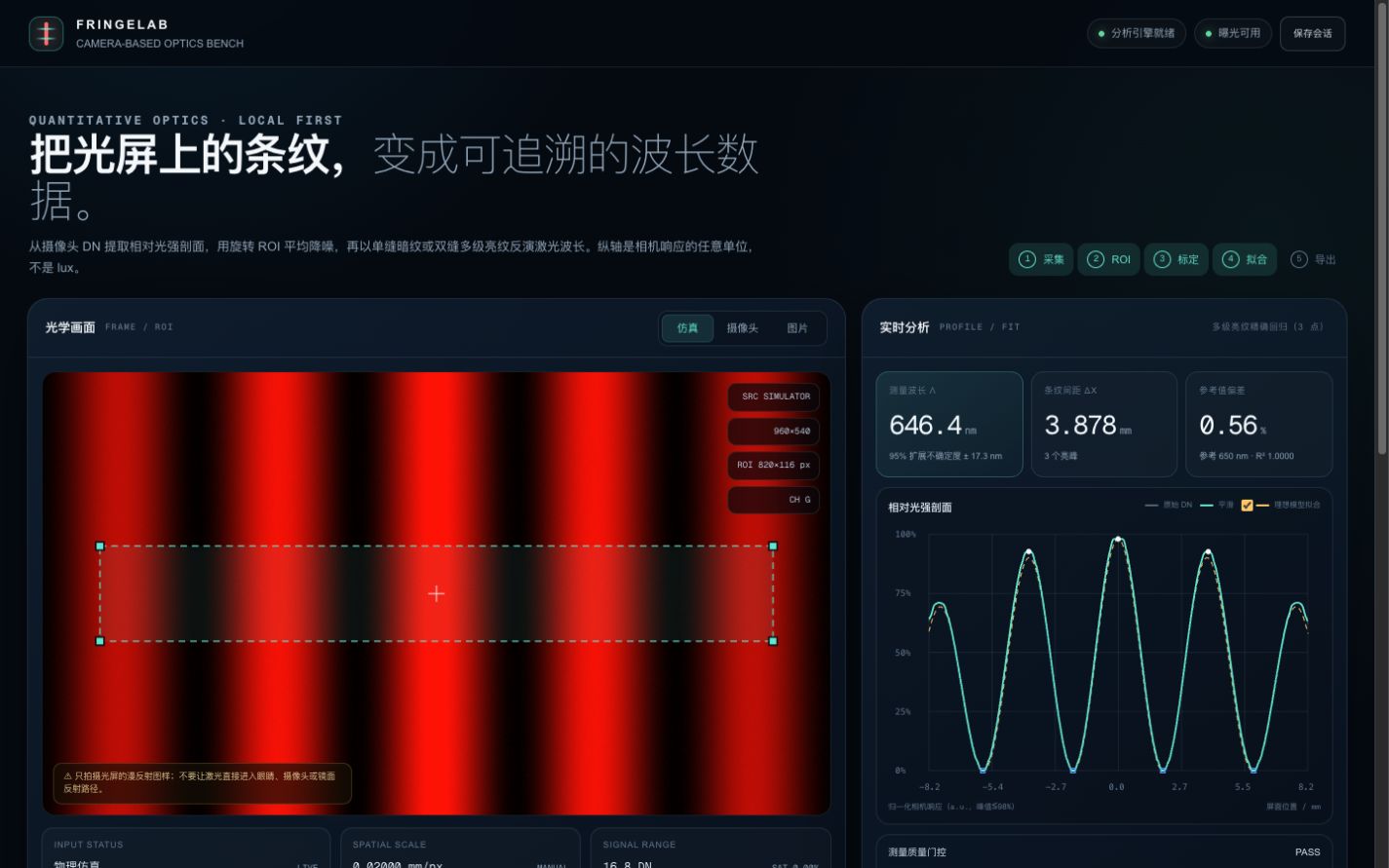Viewport: 1389px width, 868px height.
Task: Go to step 4 拟合
Action: (x=1244, y=259)
